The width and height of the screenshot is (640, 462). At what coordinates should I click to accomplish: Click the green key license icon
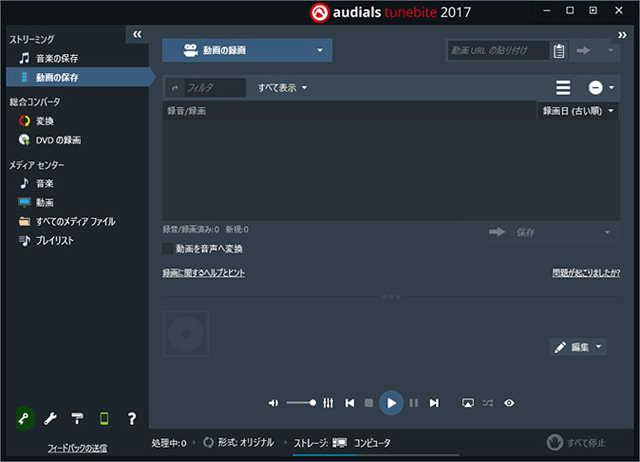point(24,418)
